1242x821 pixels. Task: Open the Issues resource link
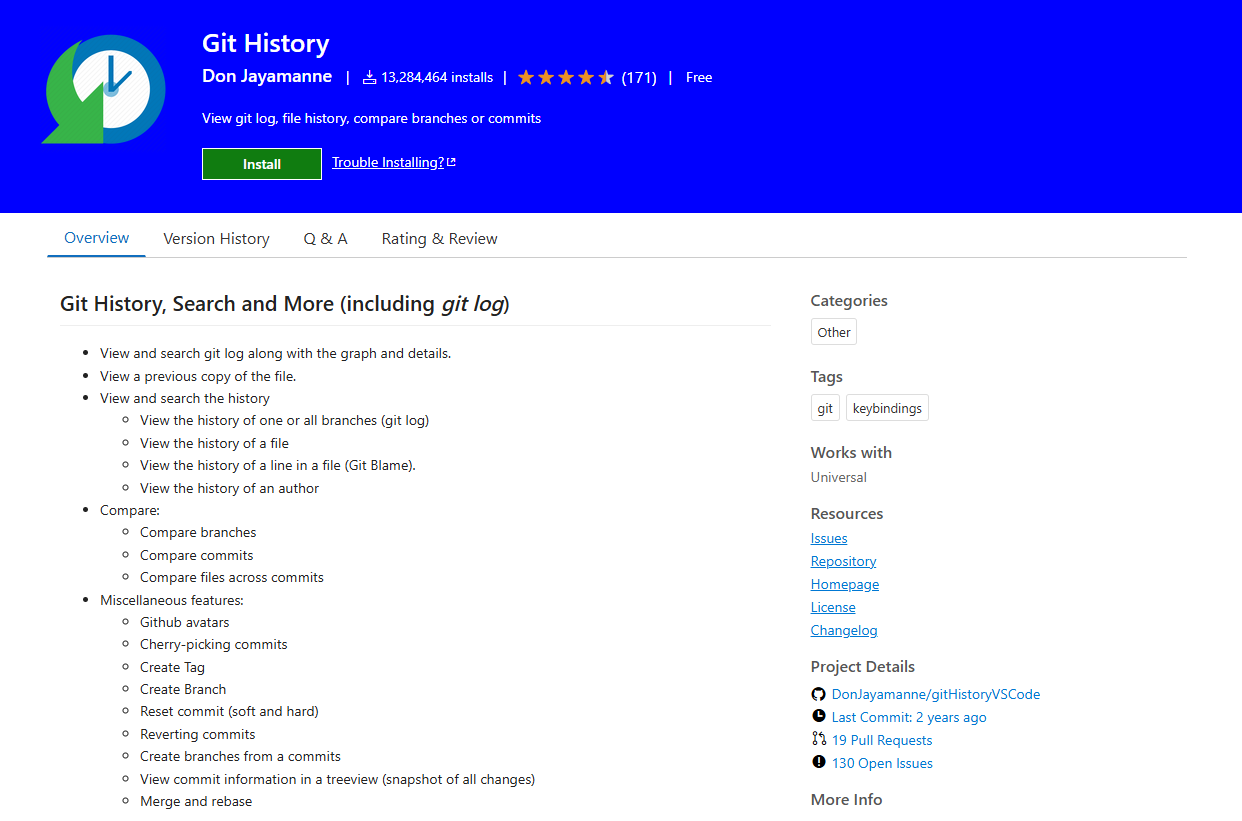click(x=829, y=538)
